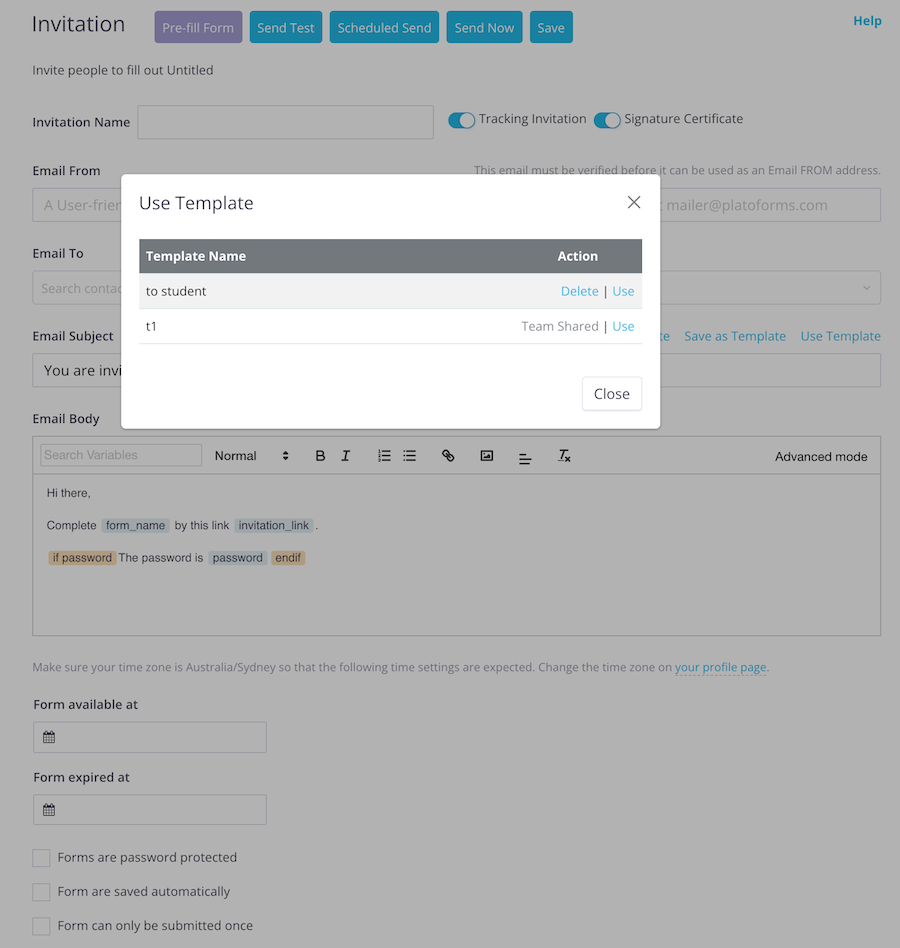Insert an ordered numbered list
This screenshot has width=900, height=948.
tap(384, 456)
